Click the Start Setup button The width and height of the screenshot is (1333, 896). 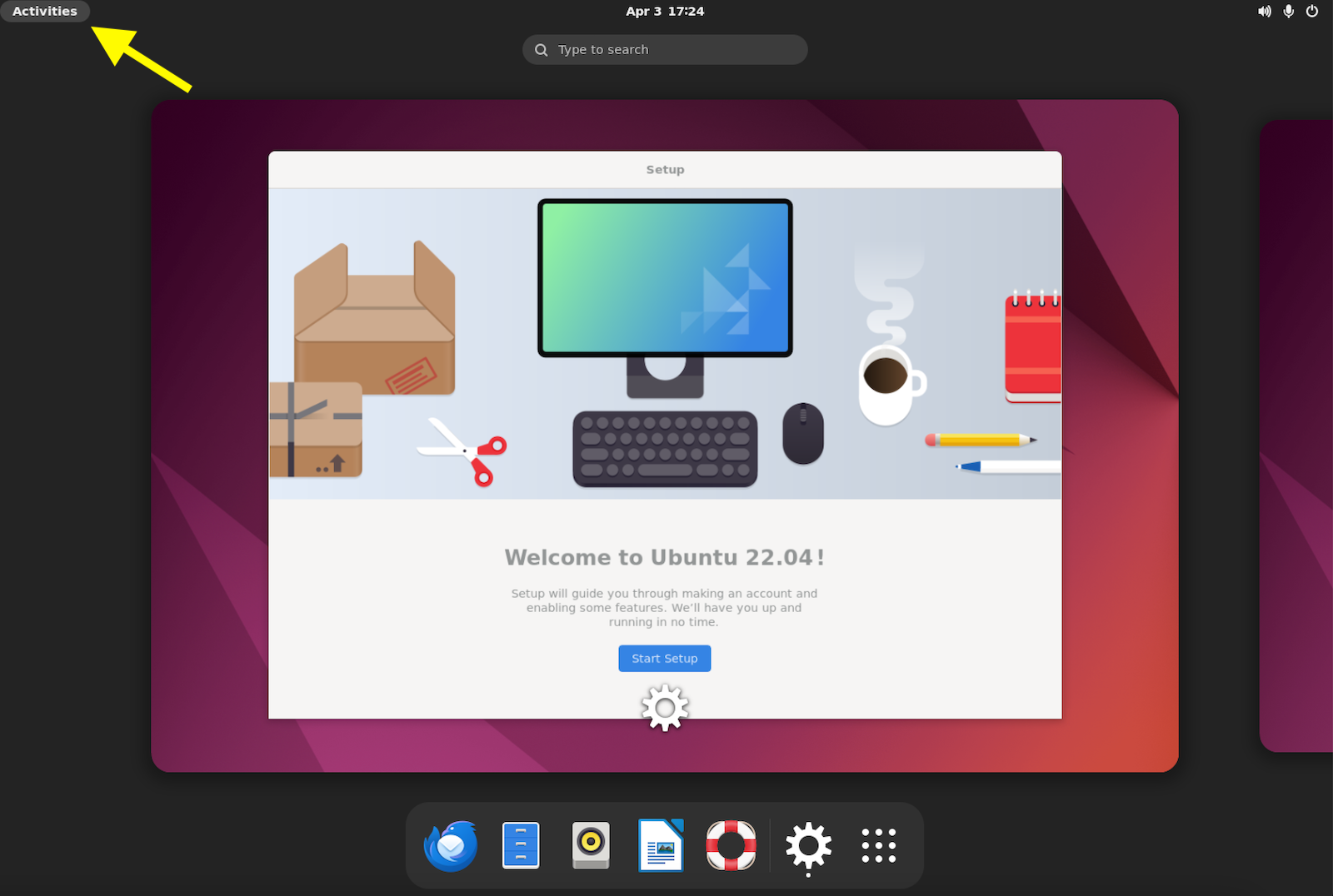coord(665,659)
